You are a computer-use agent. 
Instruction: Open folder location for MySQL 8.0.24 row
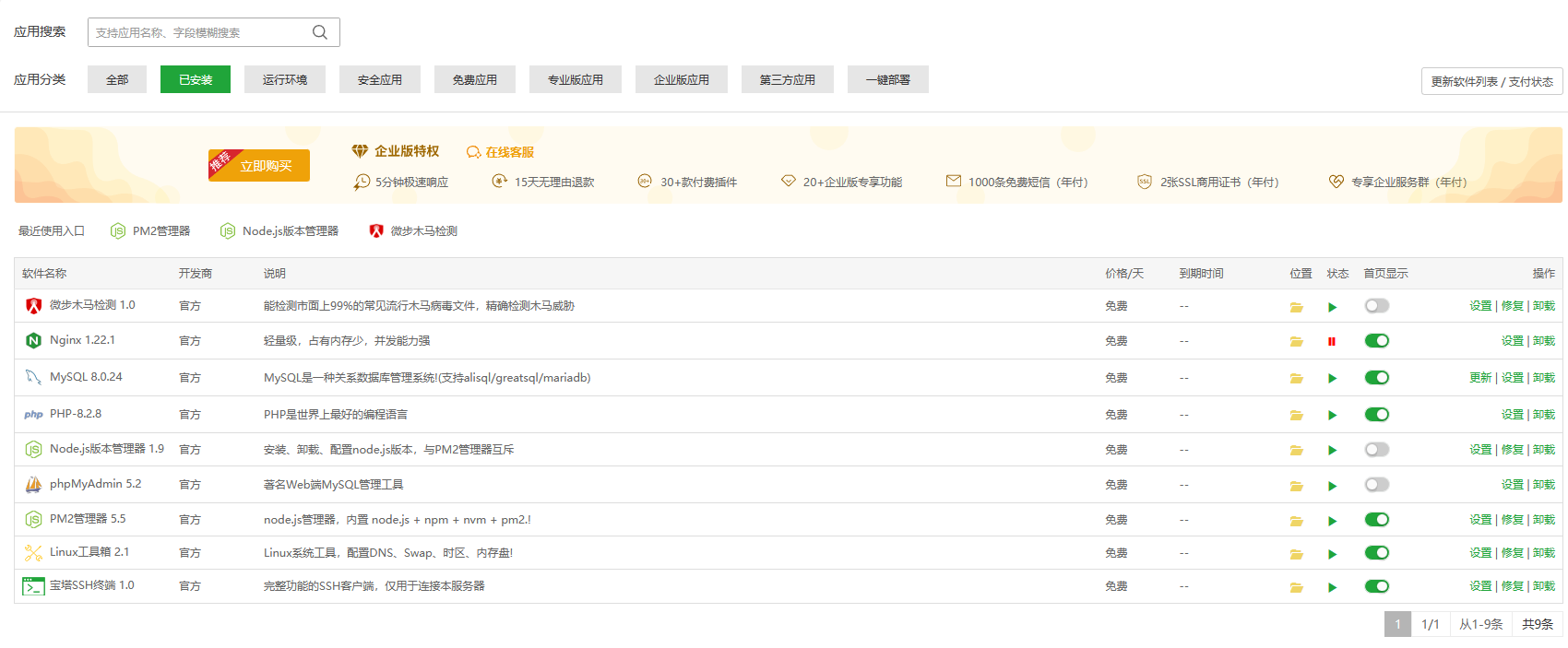(1296, 379)
